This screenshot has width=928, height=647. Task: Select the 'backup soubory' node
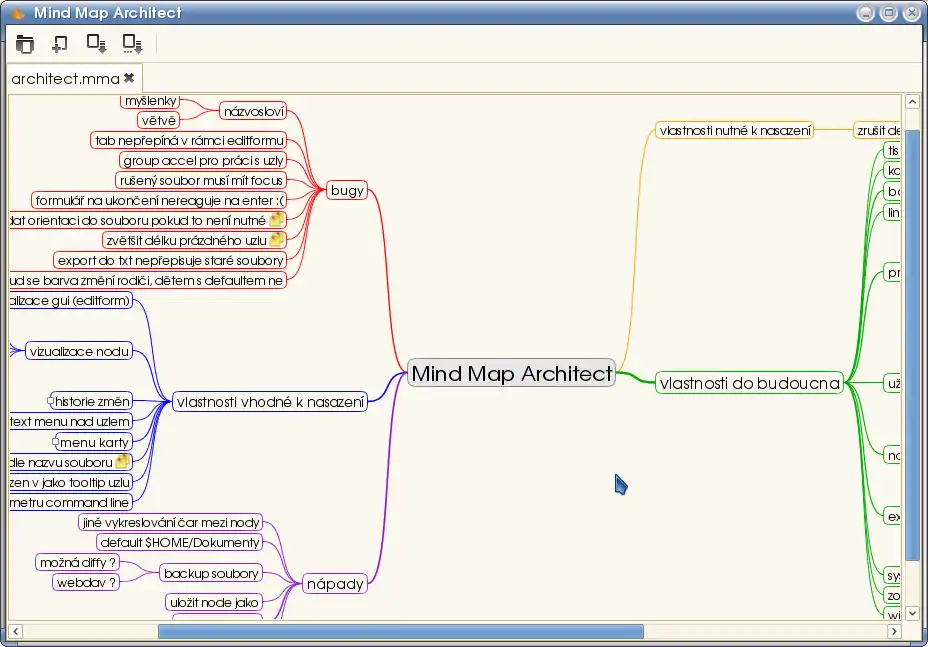211,573
